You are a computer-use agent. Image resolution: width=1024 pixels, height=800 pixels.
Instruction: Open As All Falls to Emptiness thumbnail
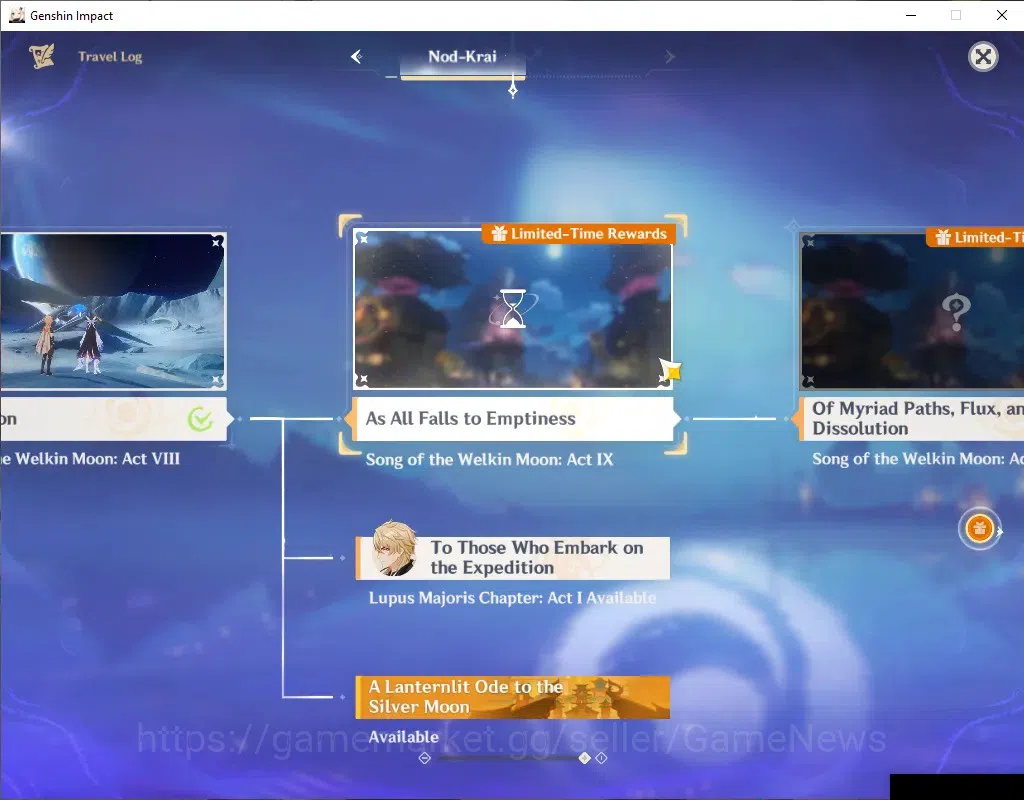(x=513, y=309)
